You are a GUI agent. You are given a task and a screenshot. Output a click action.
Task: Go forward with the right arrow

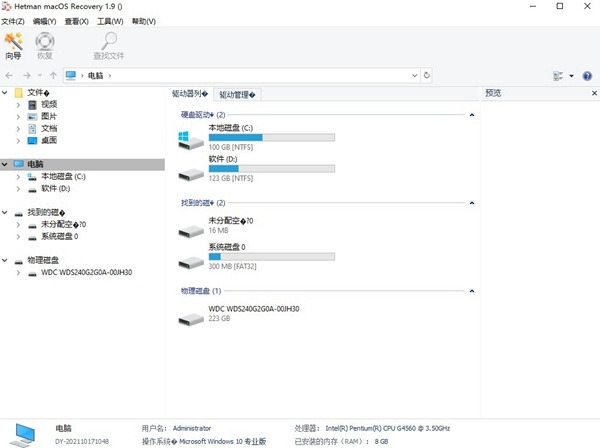click(x=27, y=75)
